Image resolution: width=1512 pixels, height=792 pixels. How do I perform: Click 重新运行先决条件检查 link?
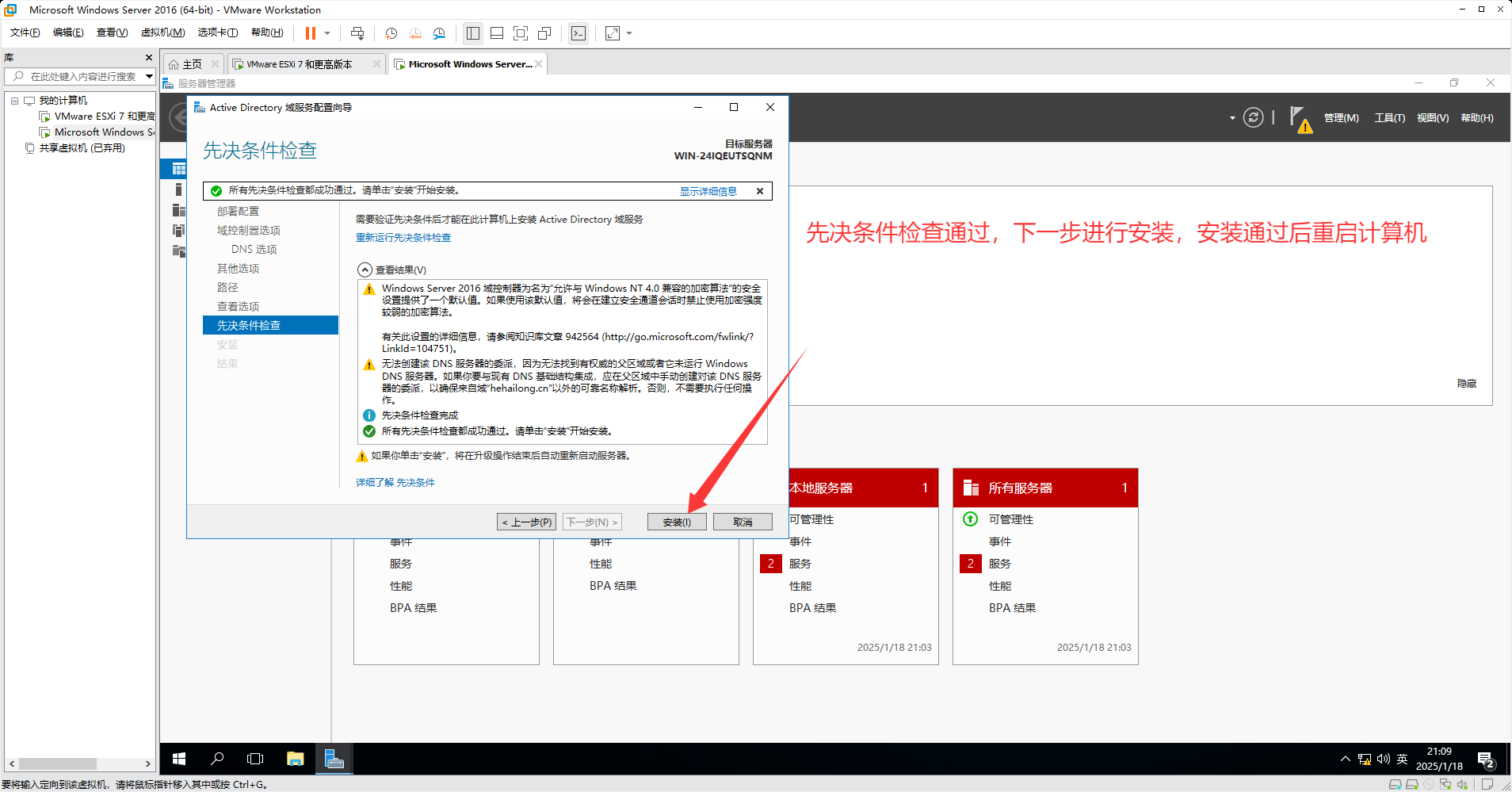[x=403, y=238]
